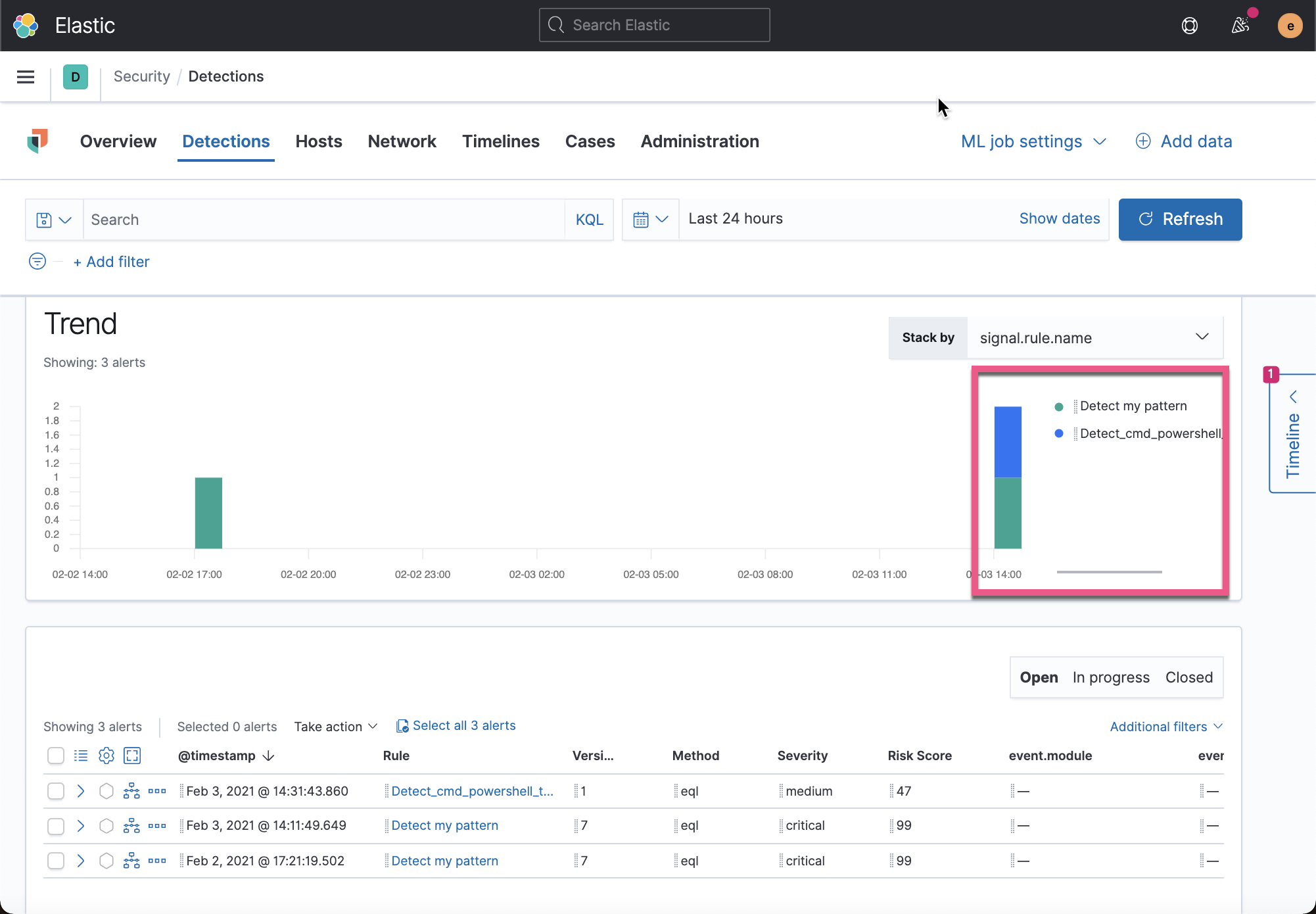Expand the first alert row details
Image resolution: width=1316 pixels, height=914 pixels.
click(x=81, y=791)
